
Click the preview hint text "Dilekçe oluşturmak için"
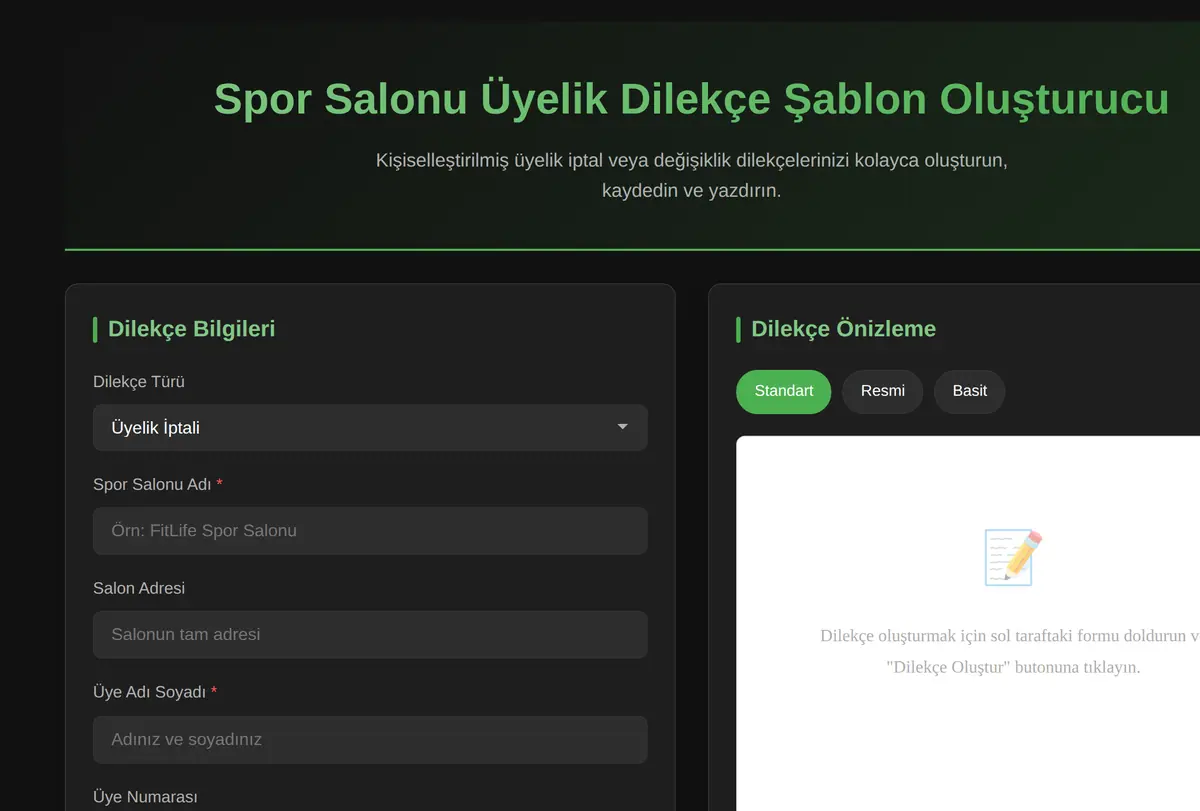[1010, 651]
